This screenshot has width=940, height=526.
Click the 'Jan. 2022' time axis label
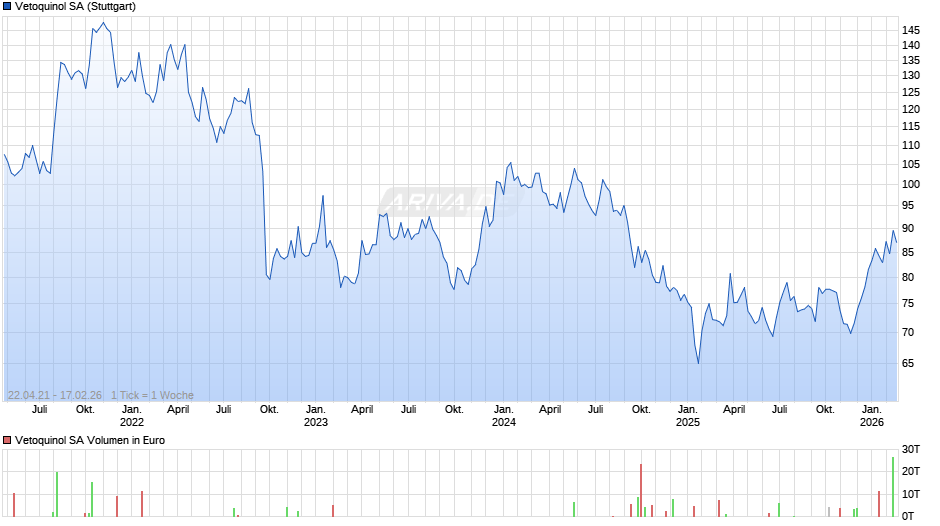[132, 416]
